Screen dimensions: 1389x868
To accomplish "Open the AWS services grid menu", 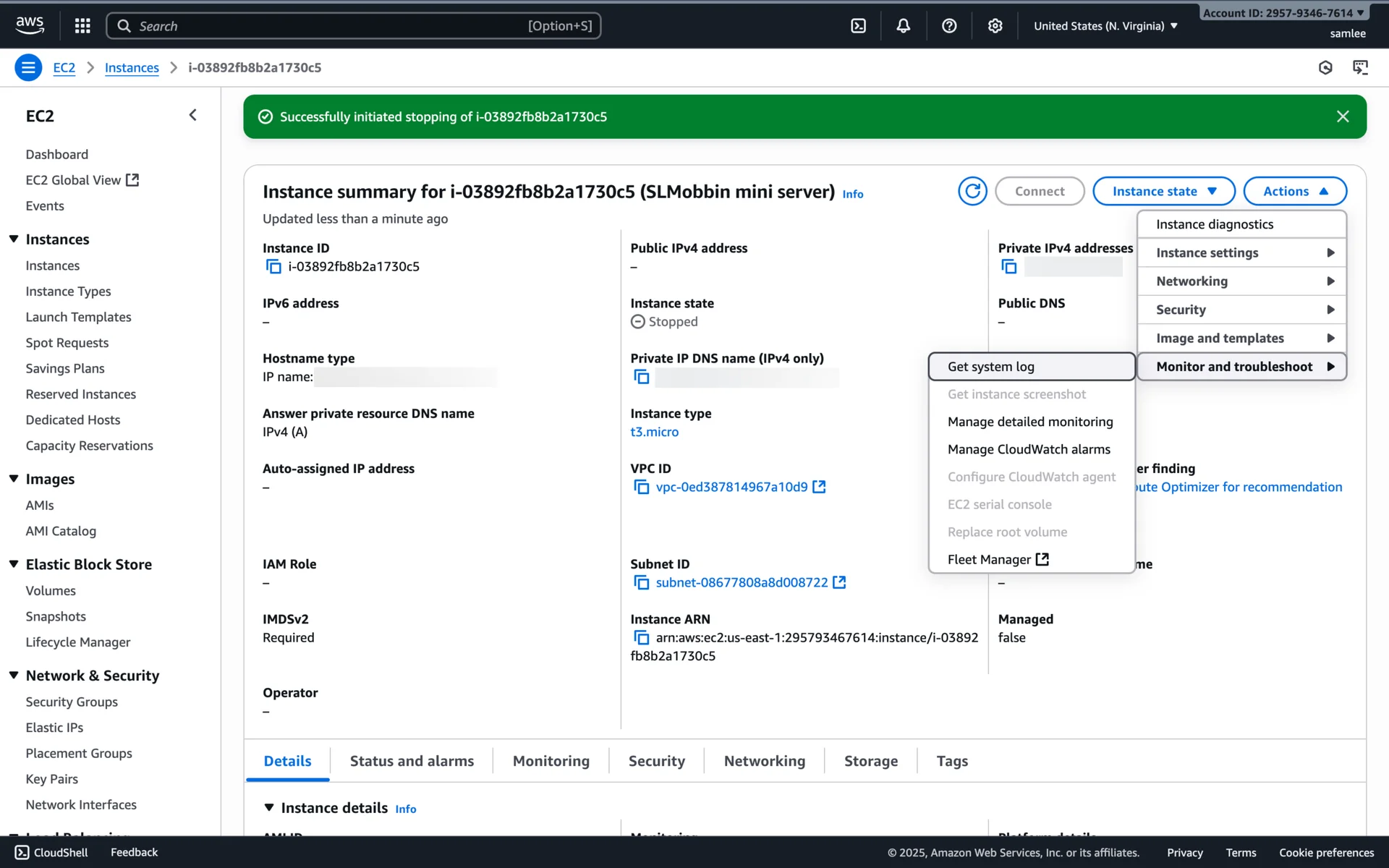I will pyautogui.click(x=82, y=26).
